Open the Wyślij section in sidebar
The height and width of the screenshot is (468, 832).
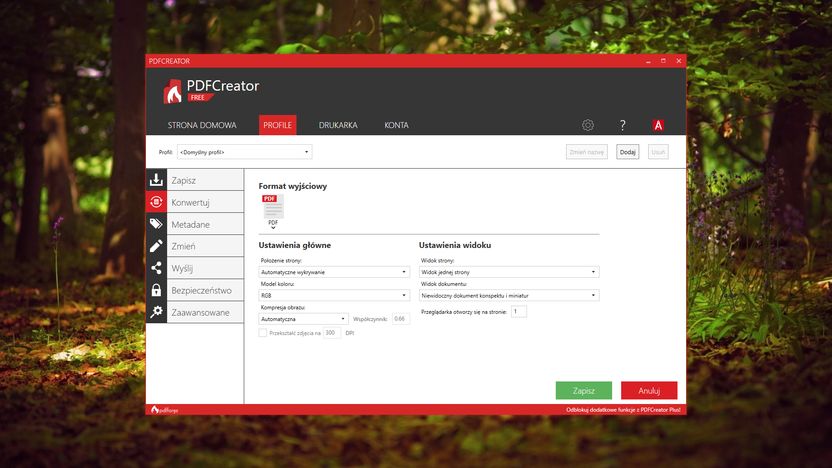point(205,268)
